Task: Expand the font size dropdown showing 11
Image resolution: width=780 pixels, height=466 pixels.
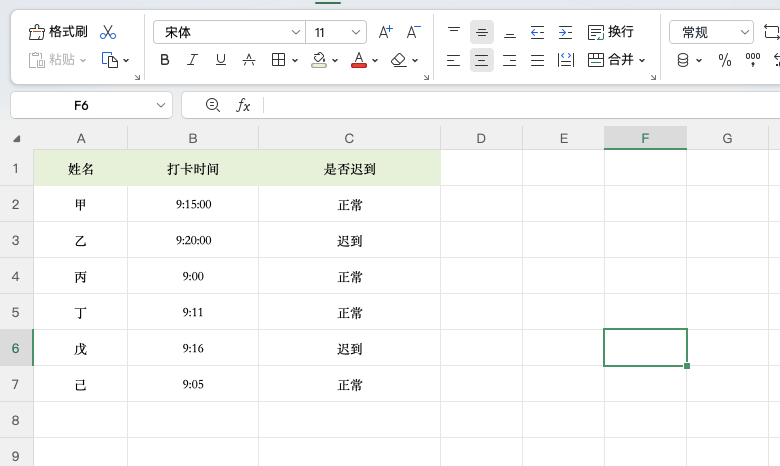Action: coord(357,32)
